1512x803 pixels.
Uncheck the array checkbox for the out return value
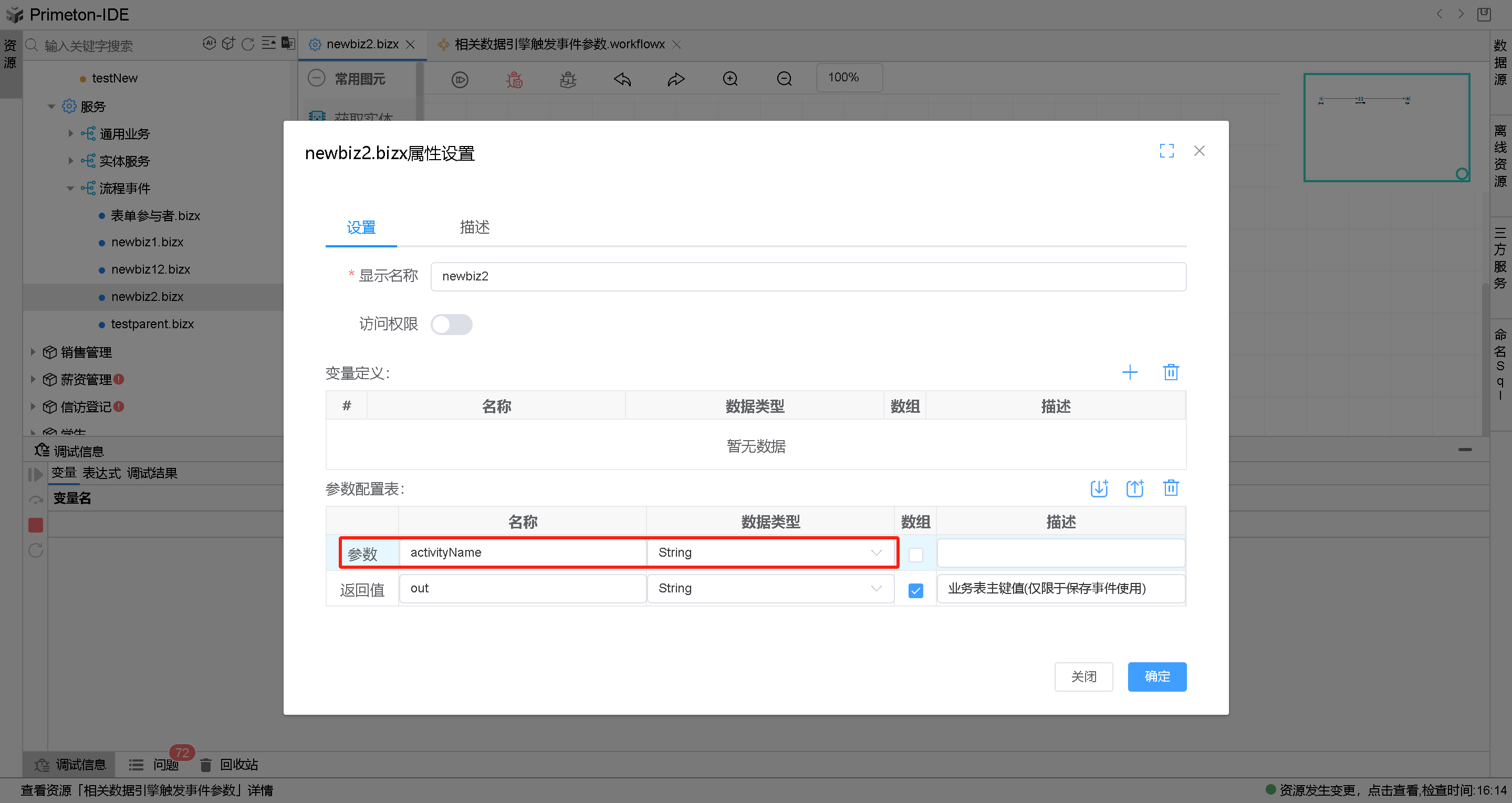(x=915, y=590)
